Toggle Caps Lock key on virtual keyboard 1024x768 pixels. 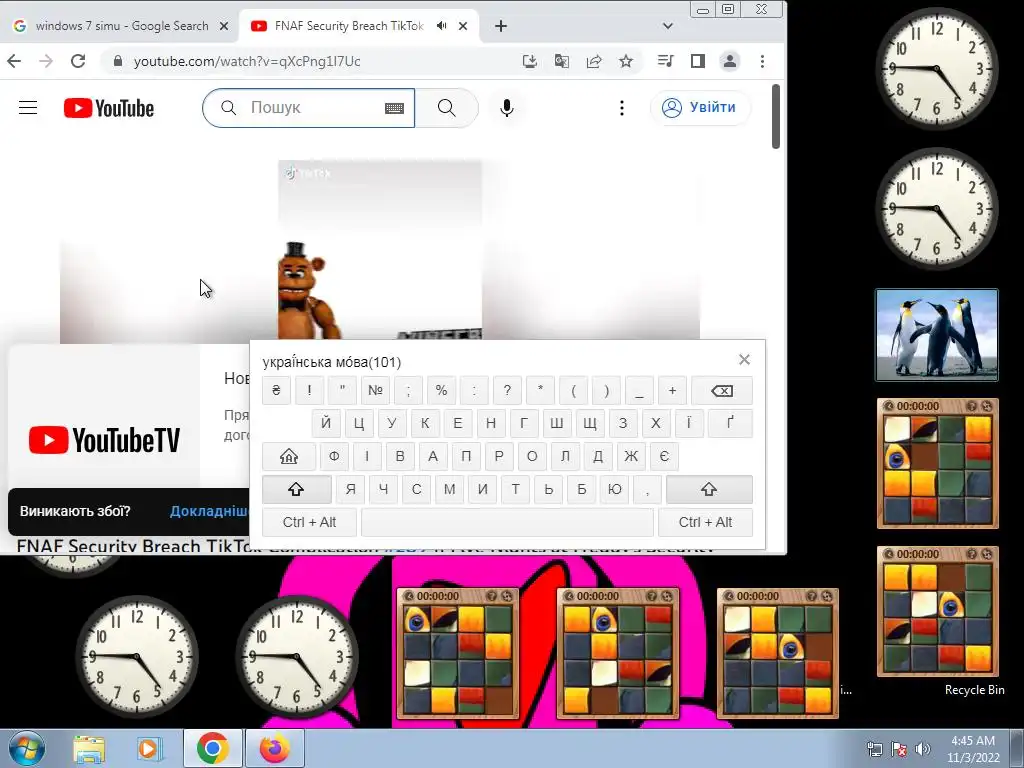289,456
